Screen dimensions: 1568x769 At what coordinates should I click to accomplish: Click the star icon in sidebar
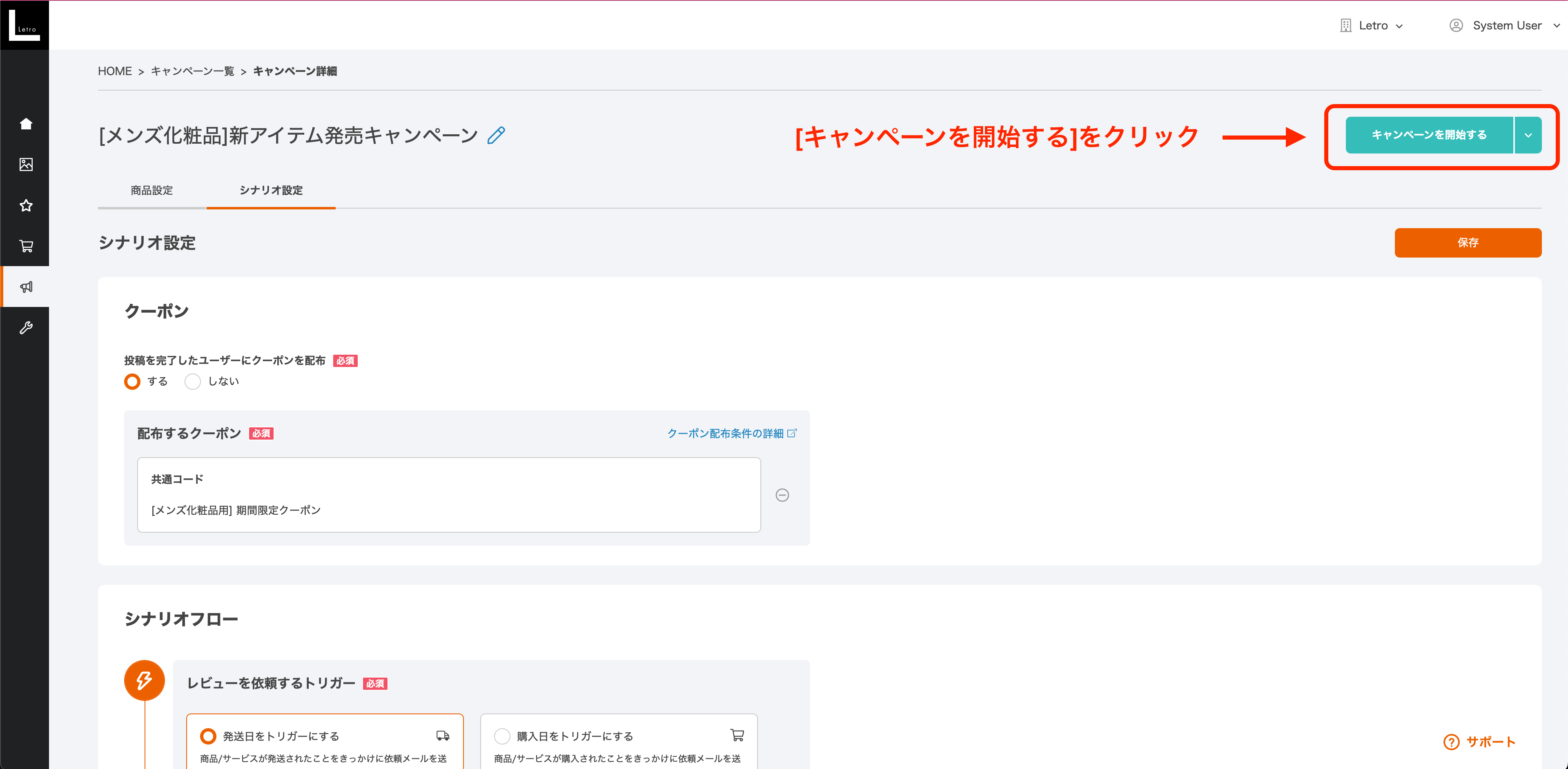coord(26,206)
